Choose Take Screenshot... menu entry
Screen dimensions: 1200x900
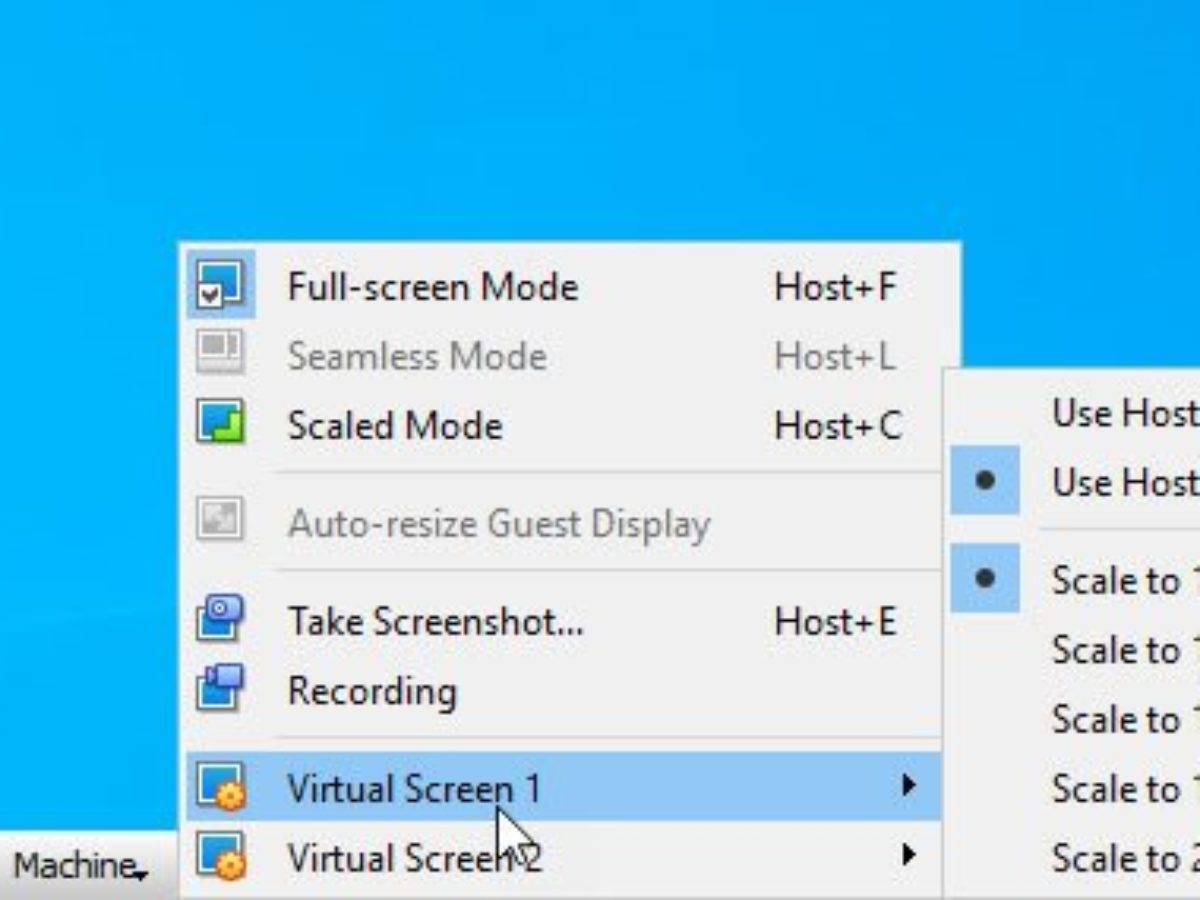(x=563, y=622)
